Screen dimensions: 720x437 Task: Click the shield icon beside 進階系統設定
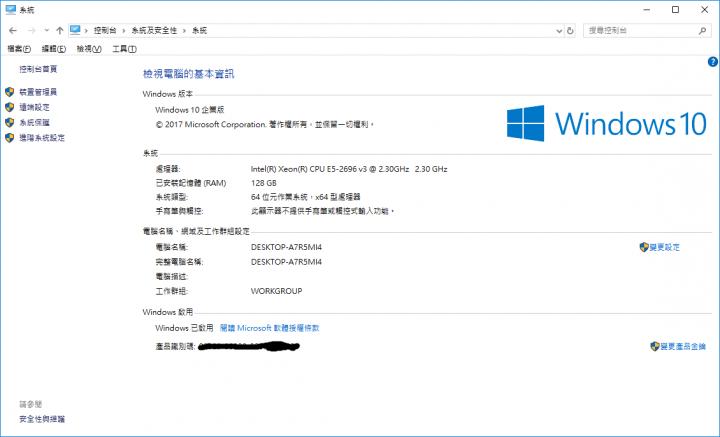(10, 138)
